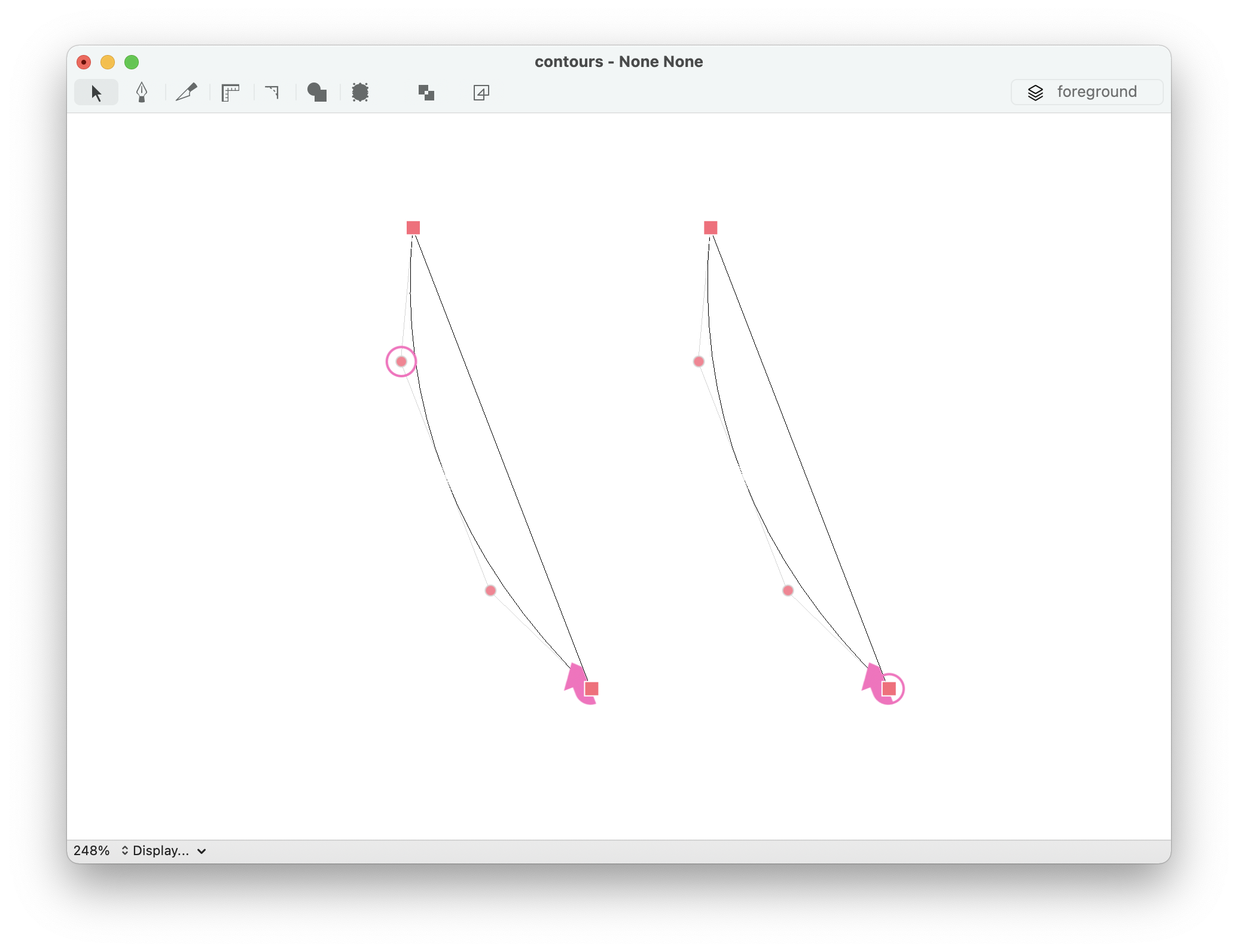Open the Display options dropdown
Viewport: 1238px width, 952px height.
coord(169,851)
